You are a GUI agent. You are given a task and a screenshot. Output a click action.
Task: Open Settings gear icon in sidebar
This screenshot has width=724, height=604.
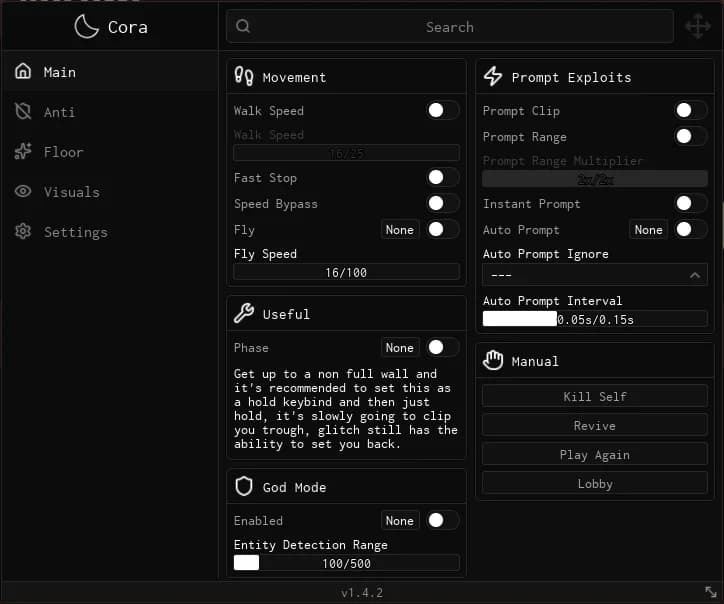(x=23, y=231)
